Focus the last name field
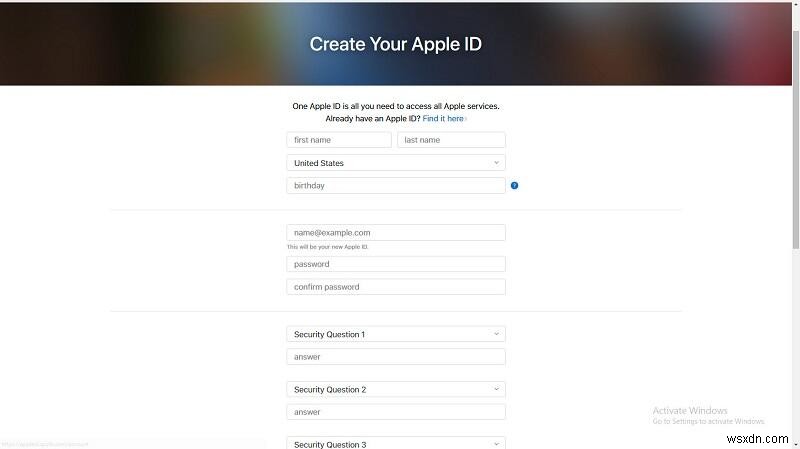800x449 pixels. 451,140
